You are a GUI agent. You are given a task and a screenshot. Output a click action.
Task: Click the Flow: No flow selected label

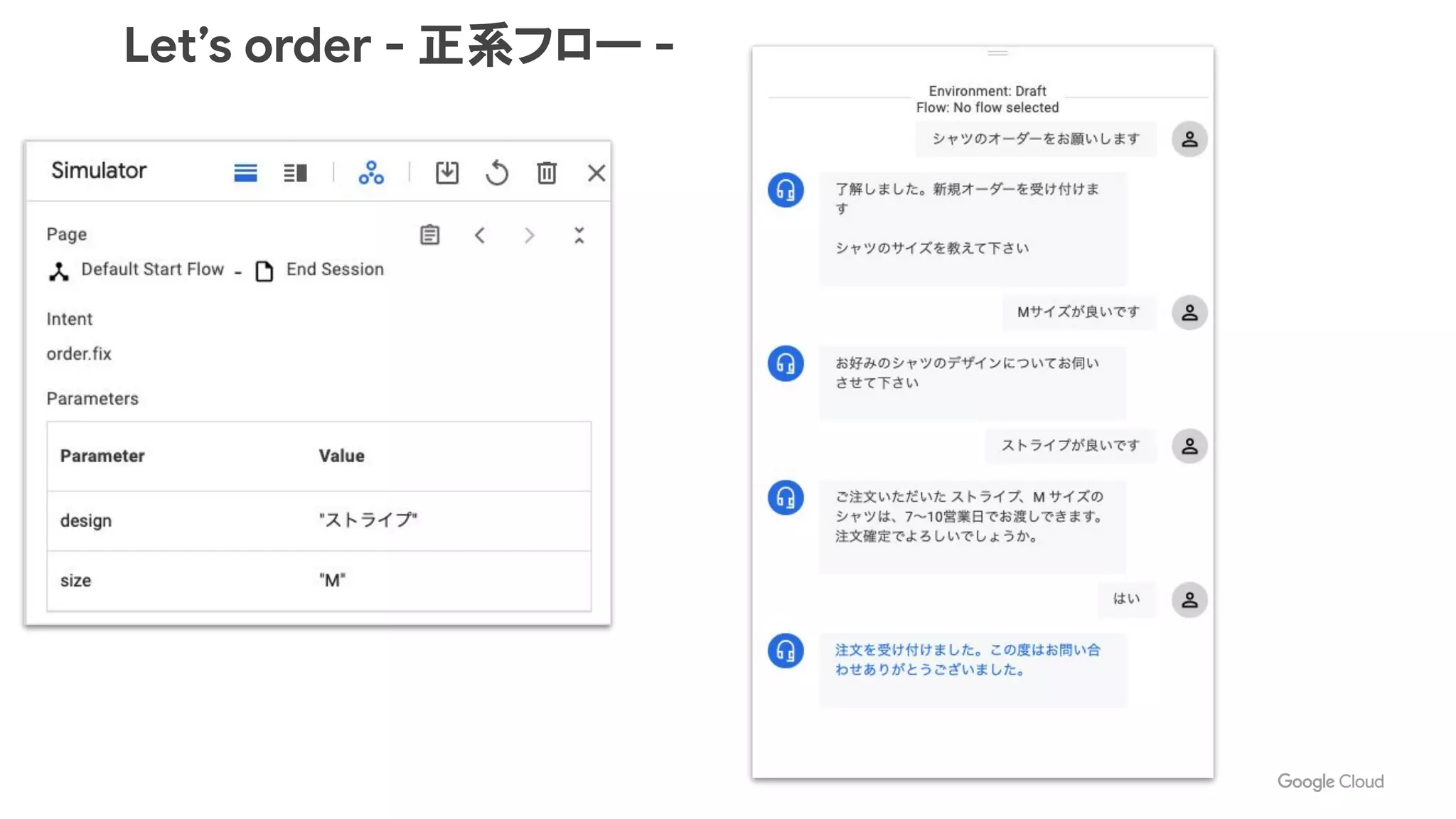[x=987, y=107]
